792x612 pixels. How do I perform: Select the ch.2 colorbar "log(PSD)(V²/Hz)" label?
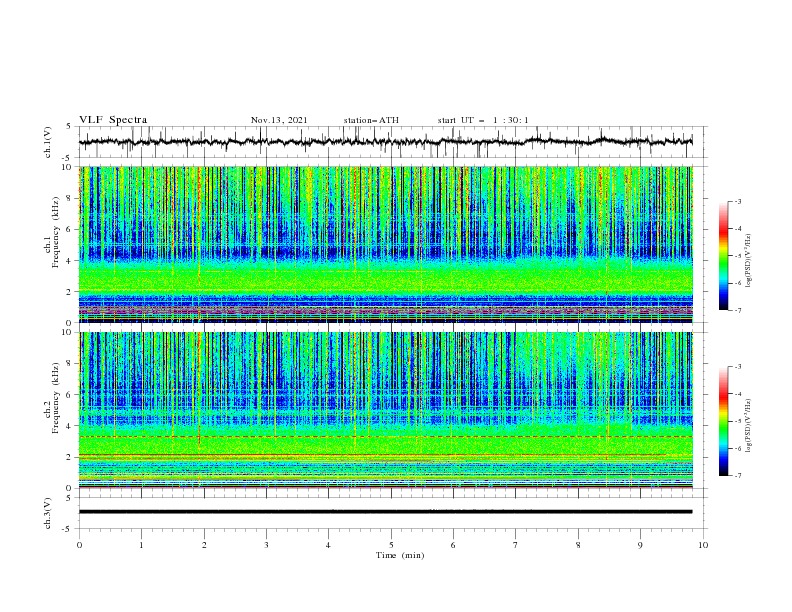click(x=749, y=425)
